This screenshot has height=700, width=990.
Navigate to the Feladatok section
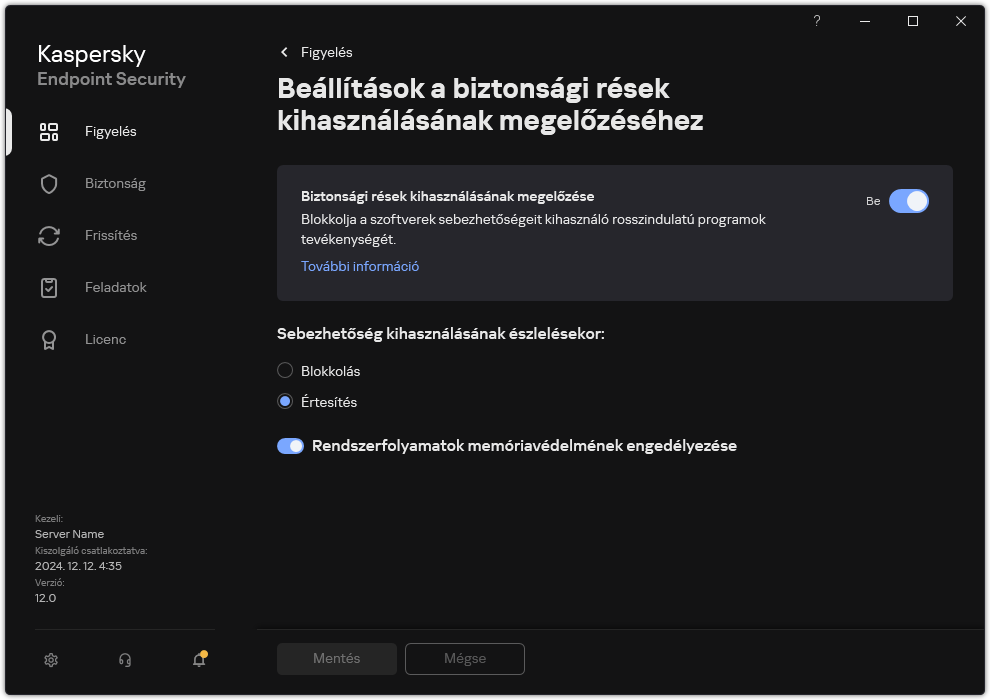click(x=116, y=287)
